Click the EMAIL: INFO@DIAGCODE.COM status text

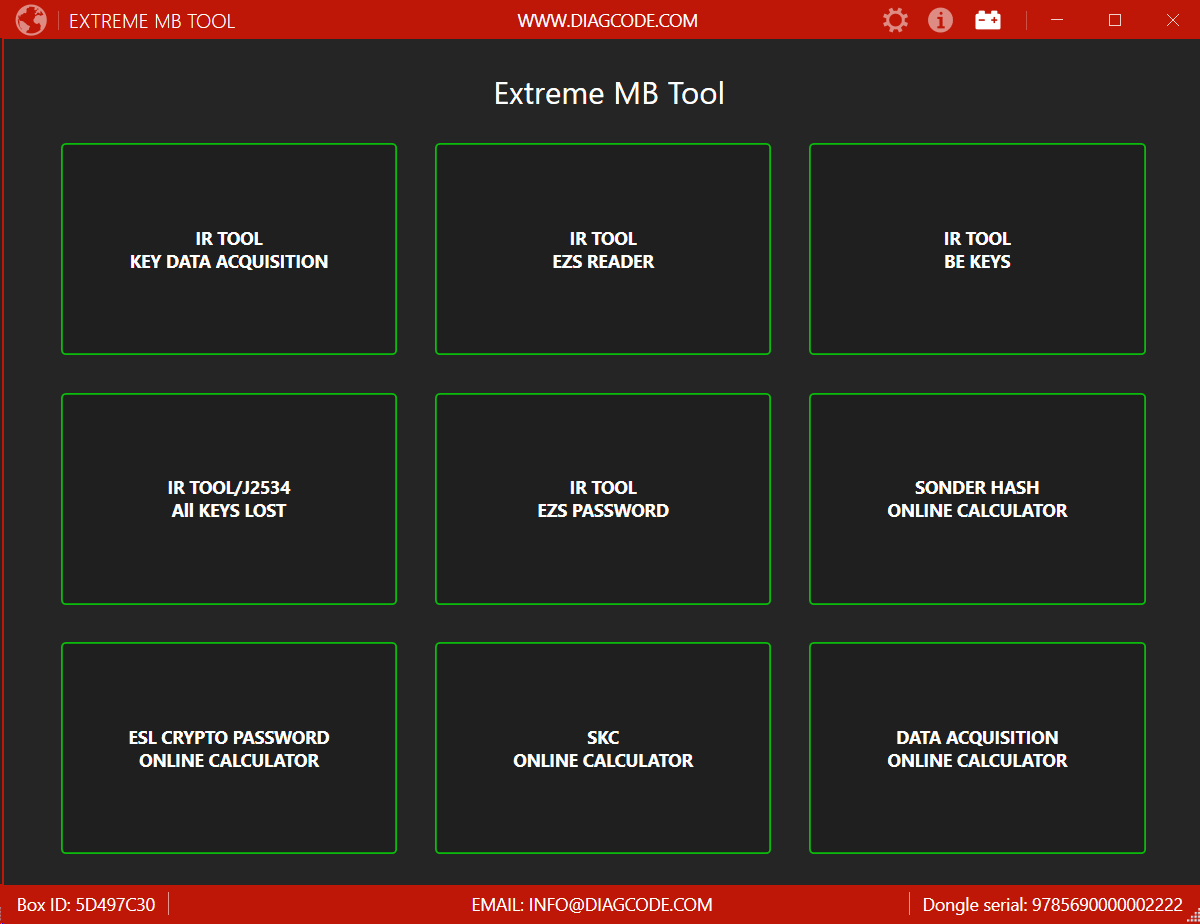(592, 905)
